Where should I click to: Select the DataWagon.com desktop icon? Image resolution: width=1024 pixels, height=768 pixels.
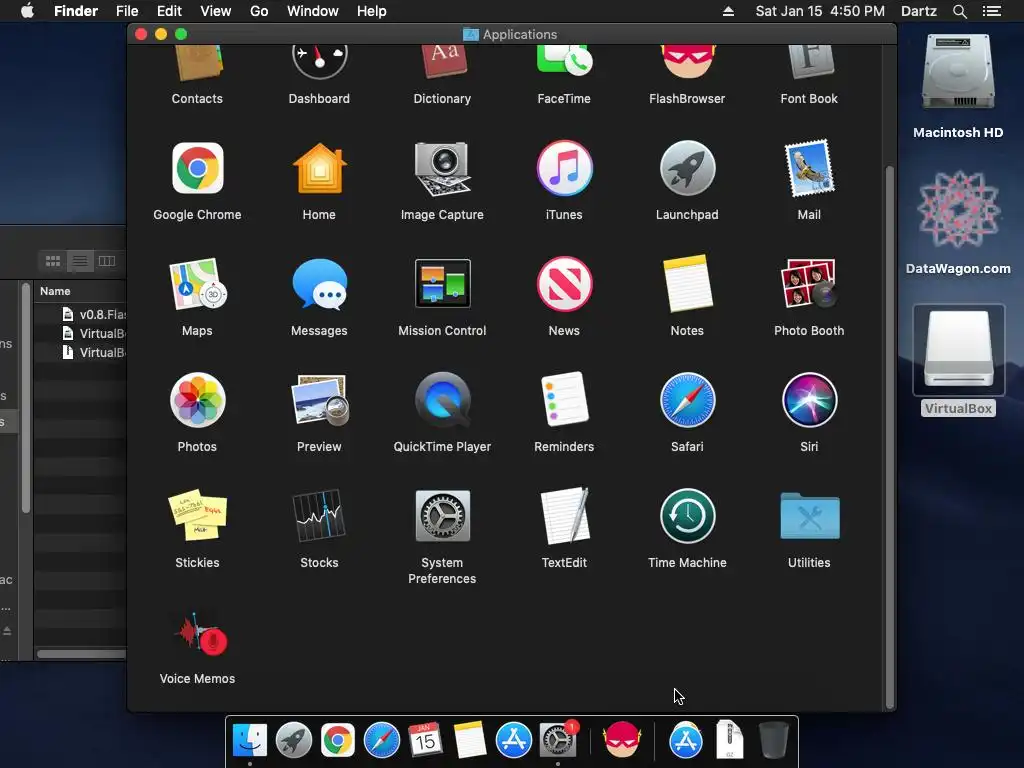pyautogui.click(x=958, y=210)
